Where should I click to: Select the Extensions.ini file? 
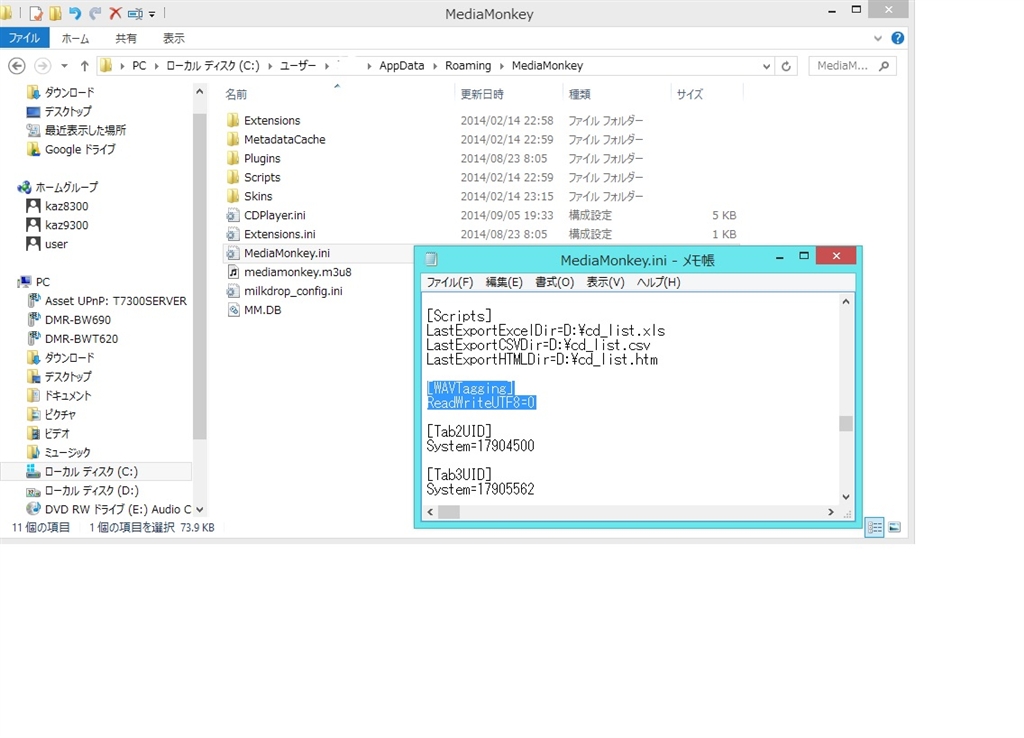pyautogui.click(x=271, y=234)
